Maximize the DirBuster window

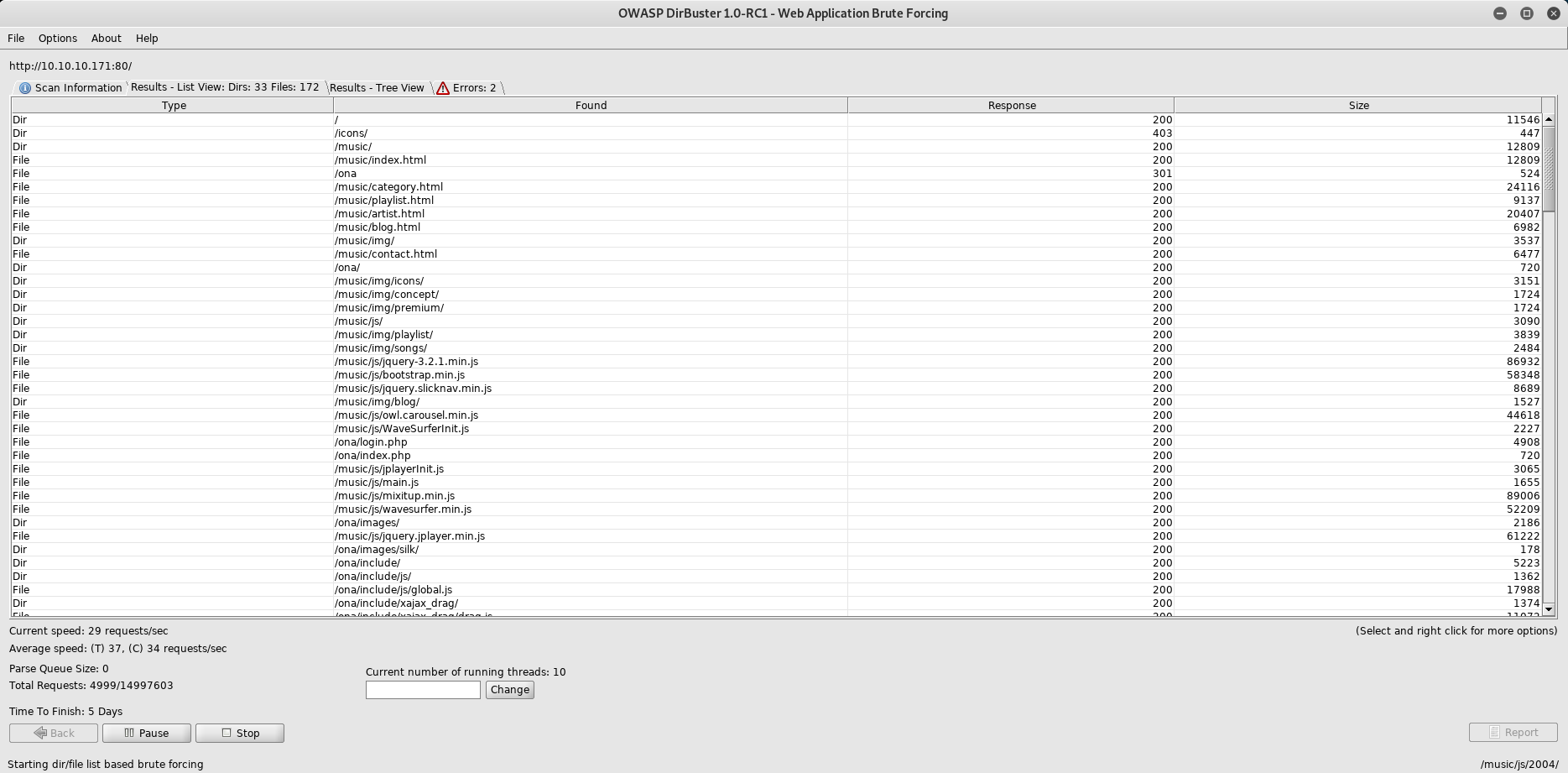tap(1527, 13)
